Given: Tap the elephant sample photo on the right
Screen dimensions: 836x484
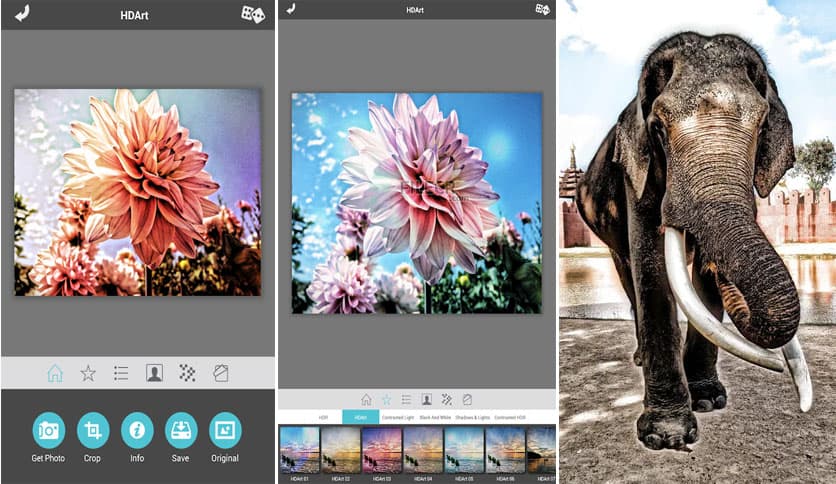Looking at the screenshot, I should pyautogui.click(x=697, y=242).
